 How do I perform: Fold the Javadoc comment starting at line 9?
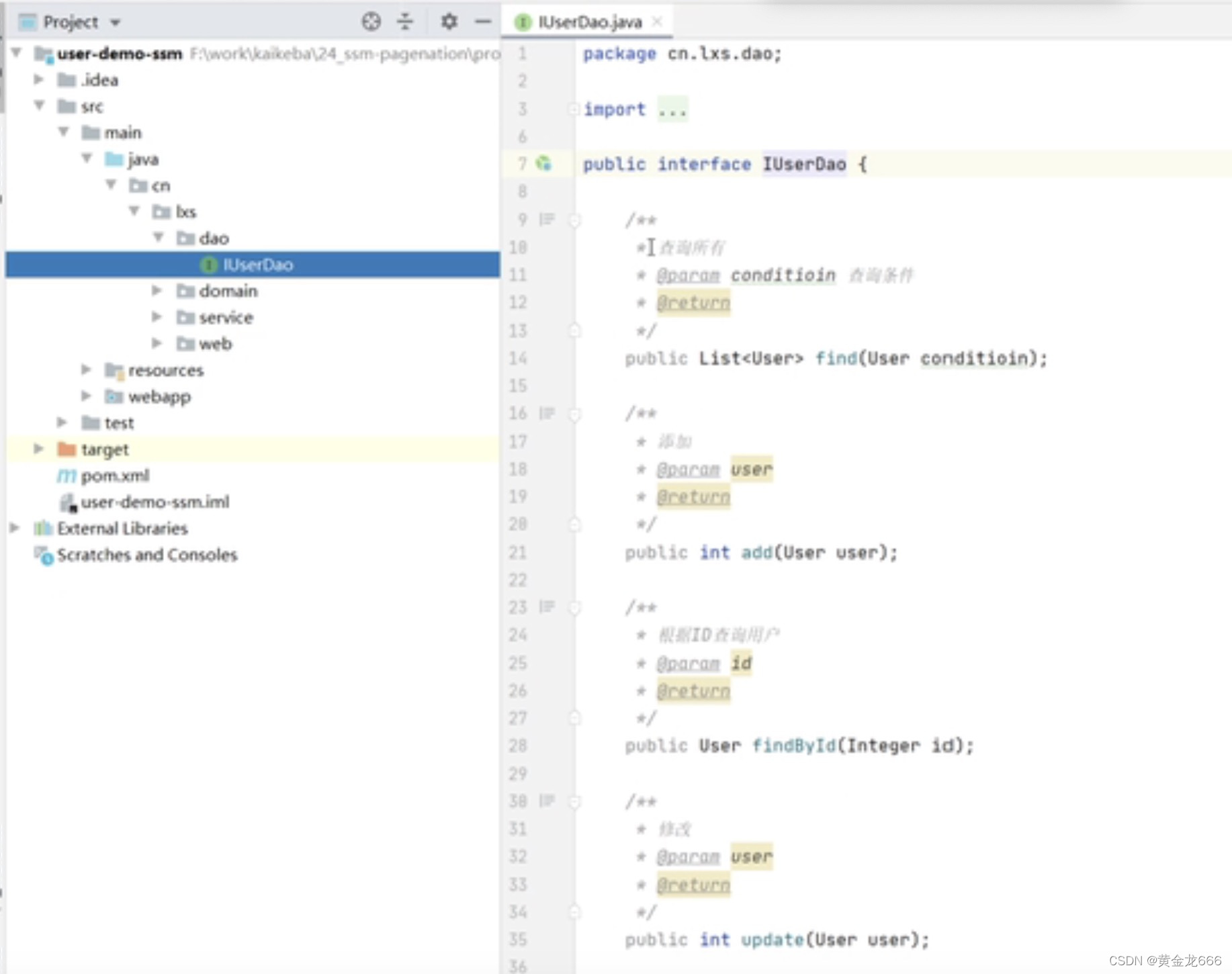tap(574, 220)
